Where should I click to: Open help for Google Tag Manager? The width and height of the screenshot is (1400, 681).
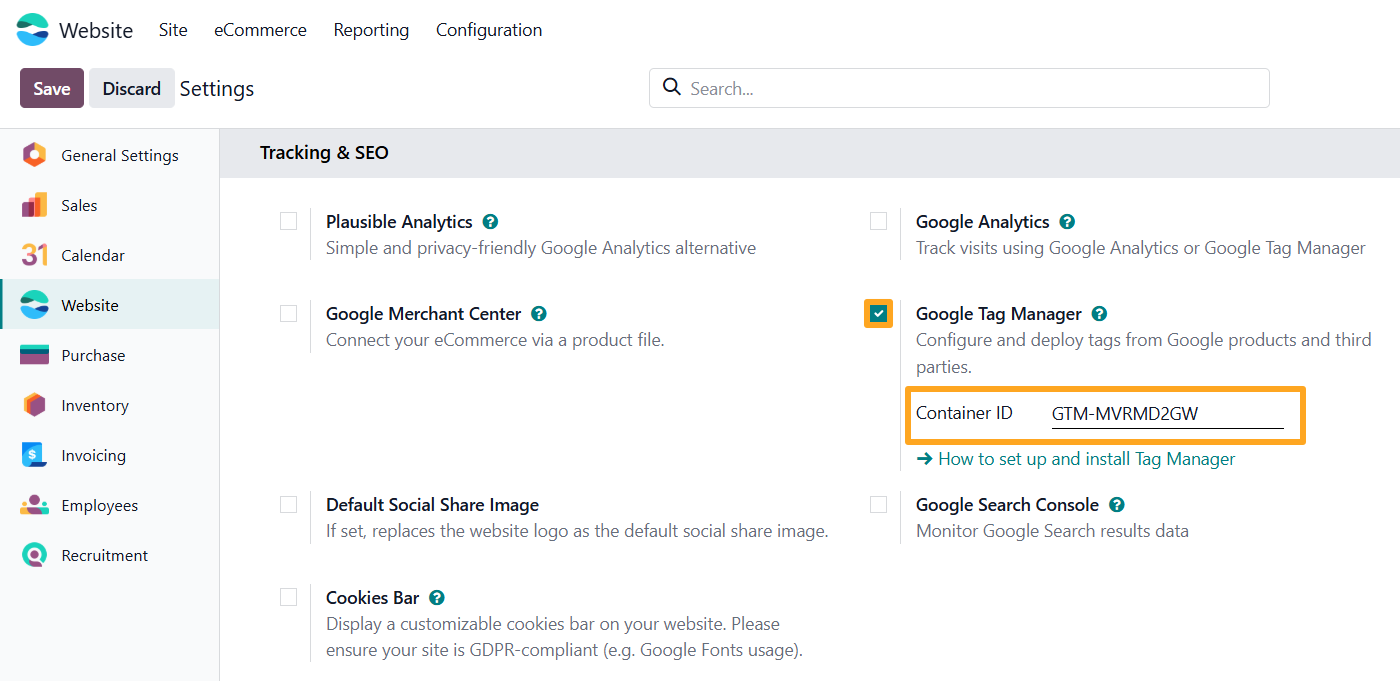1099,314
